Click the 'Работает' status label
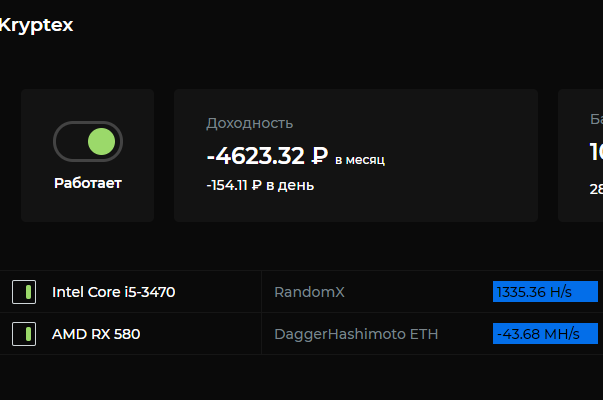 point(87,183)
